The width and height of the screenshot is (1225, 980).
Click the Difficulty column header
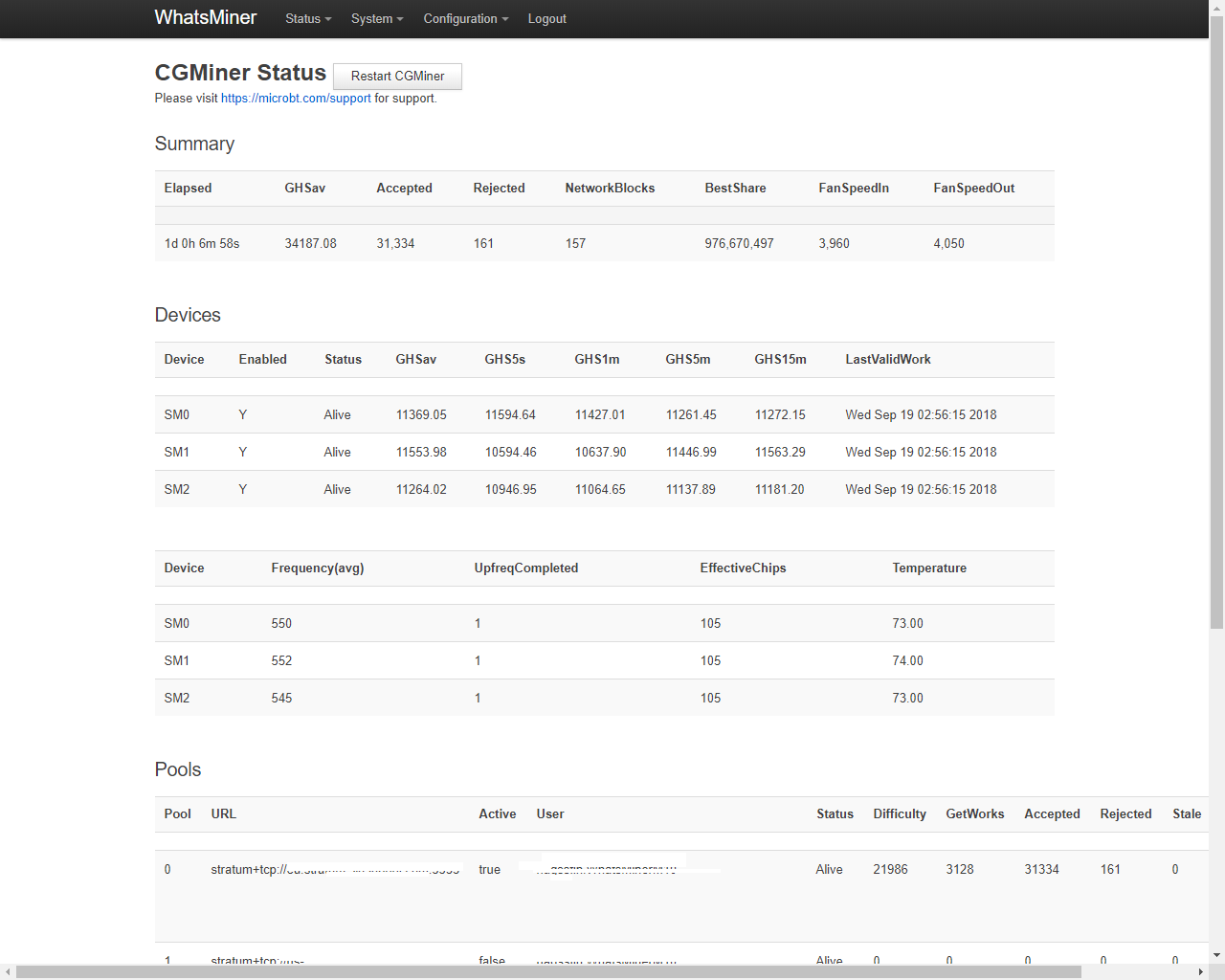(900, 814)
